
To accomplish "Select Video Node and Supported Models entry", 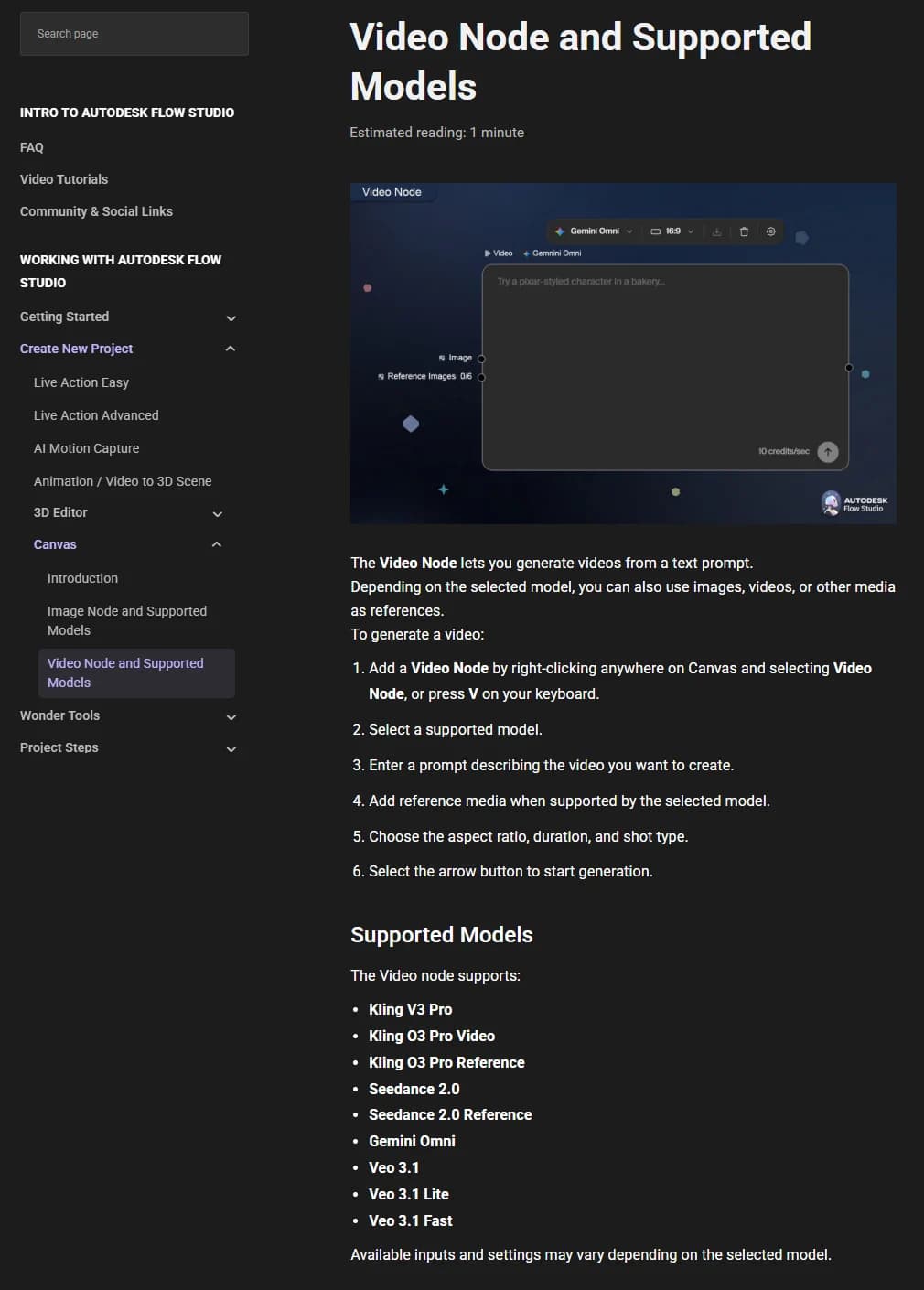I will point(135,672).
